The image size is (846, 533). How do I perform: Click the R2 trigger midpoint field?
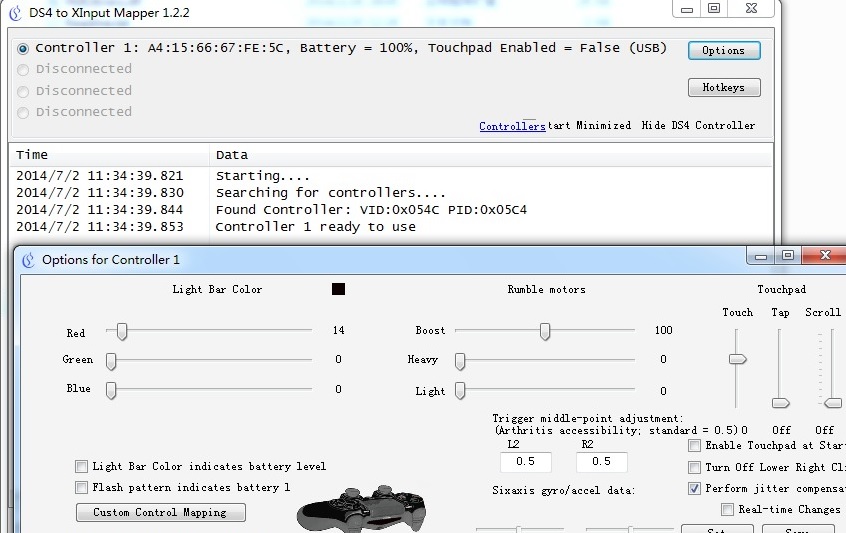click(601, 462)
